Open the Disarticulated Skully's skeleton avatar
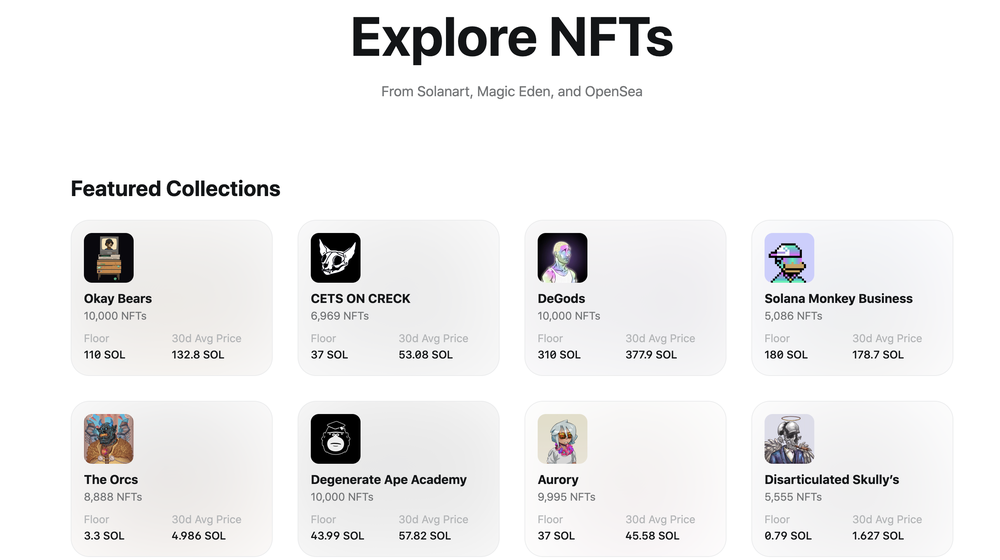 pos(790,439)
